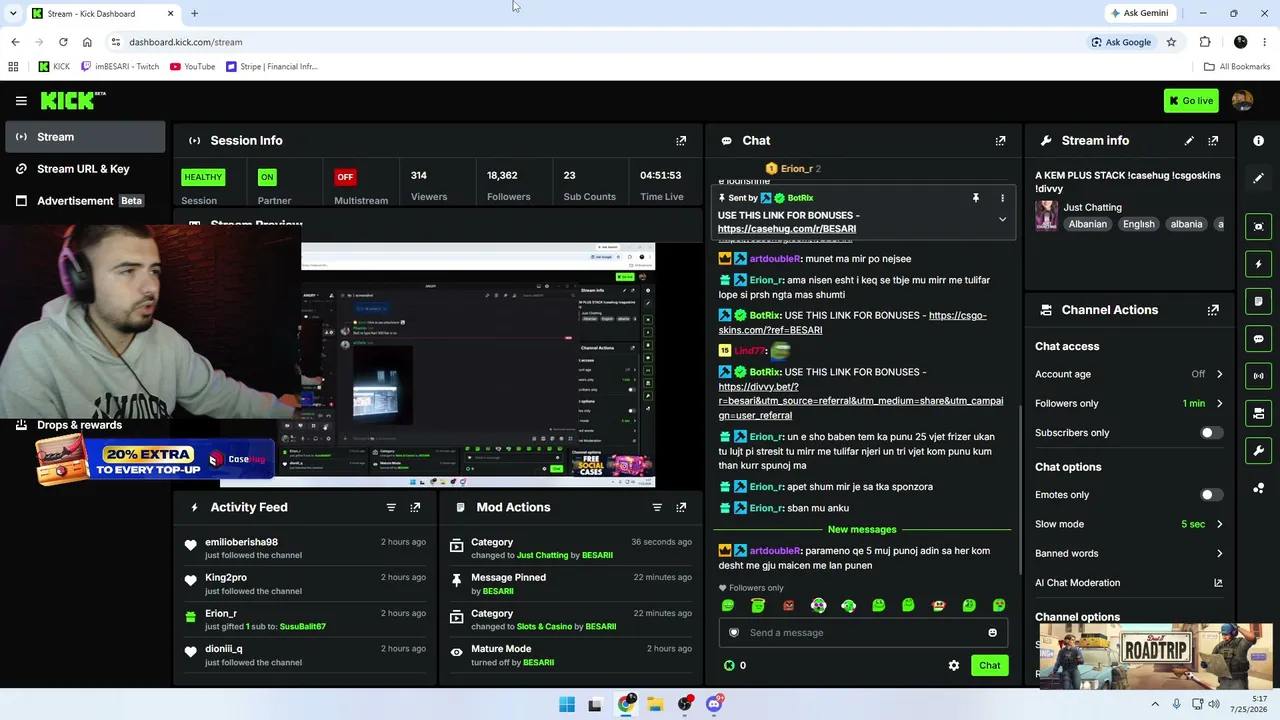Open chat settings gear icon

point(954,665)
